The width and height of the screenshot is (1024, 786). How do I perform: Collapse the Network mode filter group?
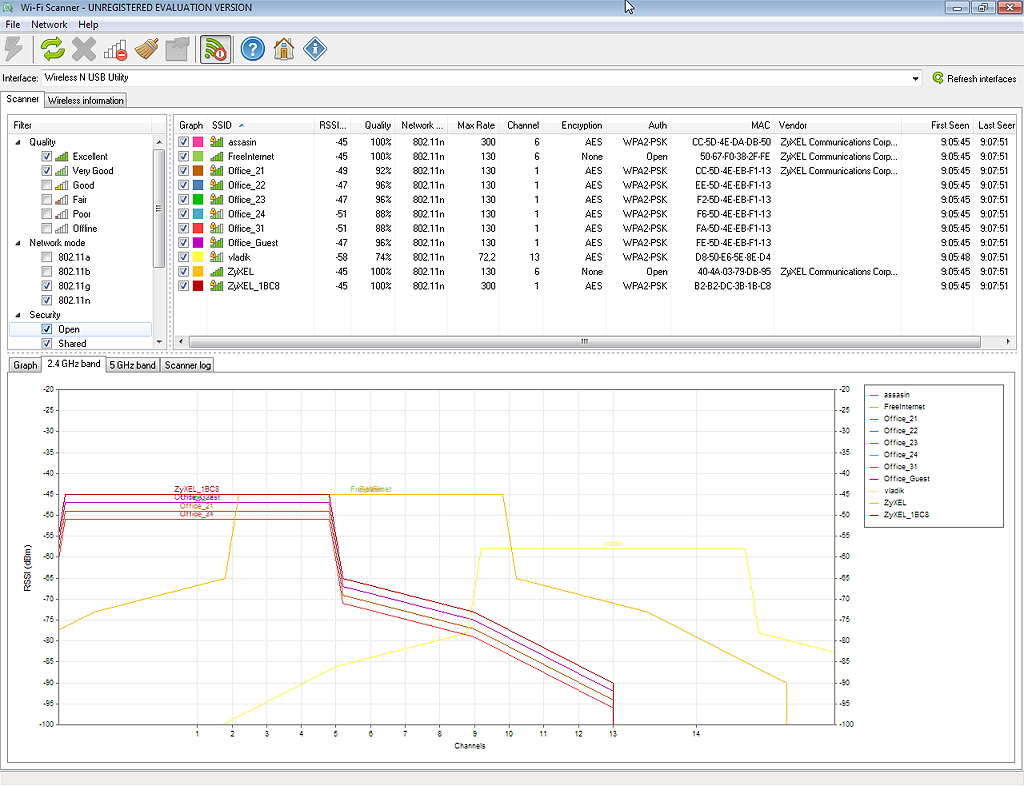tap(18, 243)
